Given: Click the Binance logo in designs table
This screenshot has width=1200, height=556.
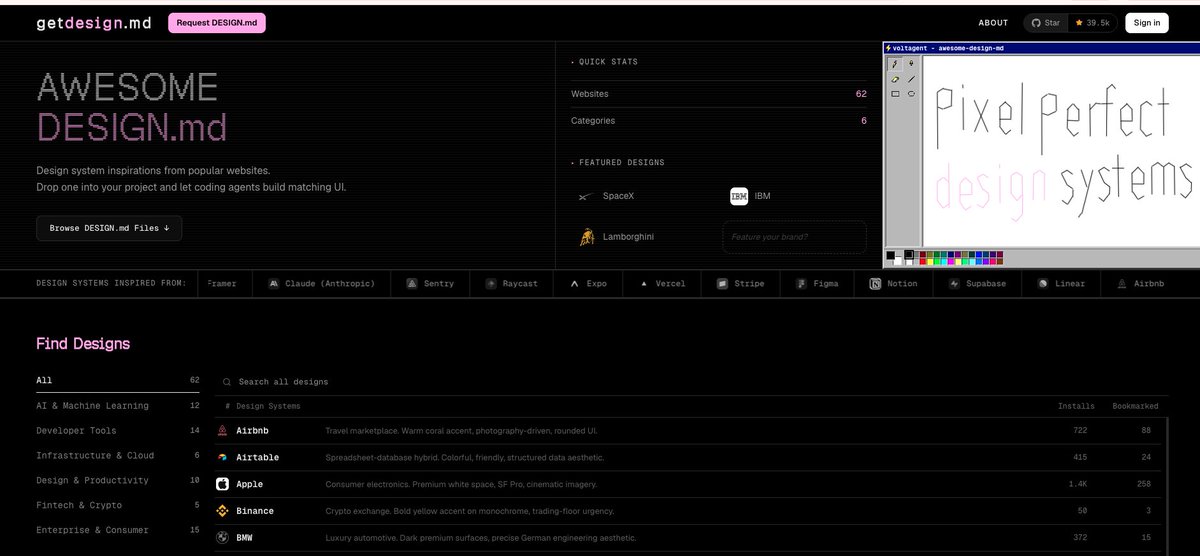Looking at the screenshot, I should pyautogui.click(x=222, y=511).
